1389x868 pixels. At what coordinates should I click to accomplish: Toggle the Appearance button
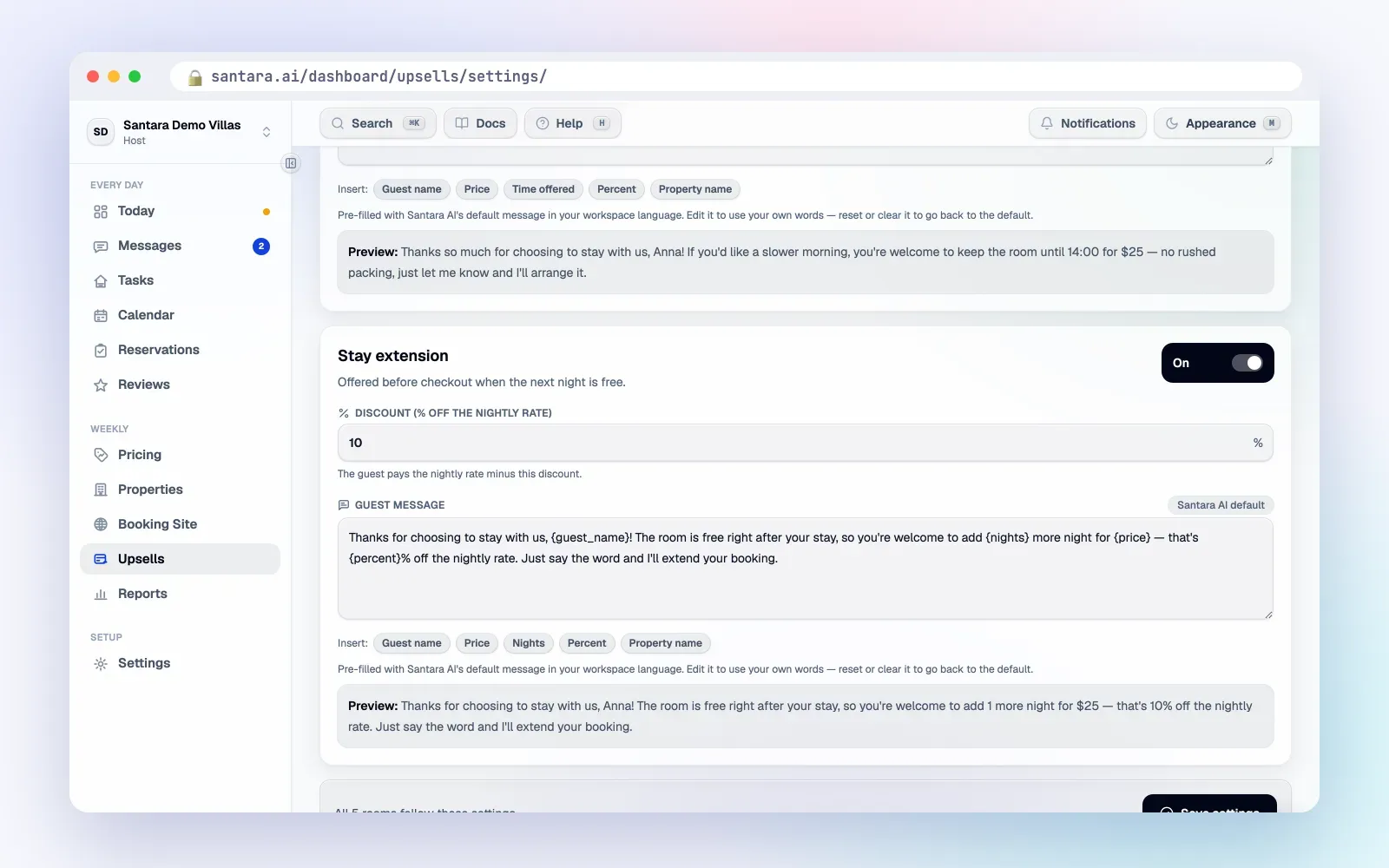pyautogui.click(x=1222, y=123)
